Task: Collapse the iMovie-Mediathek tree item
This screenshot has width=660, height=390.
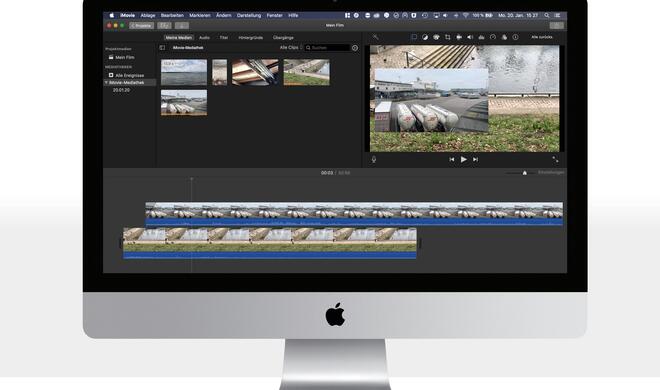Action: [106, 82]
